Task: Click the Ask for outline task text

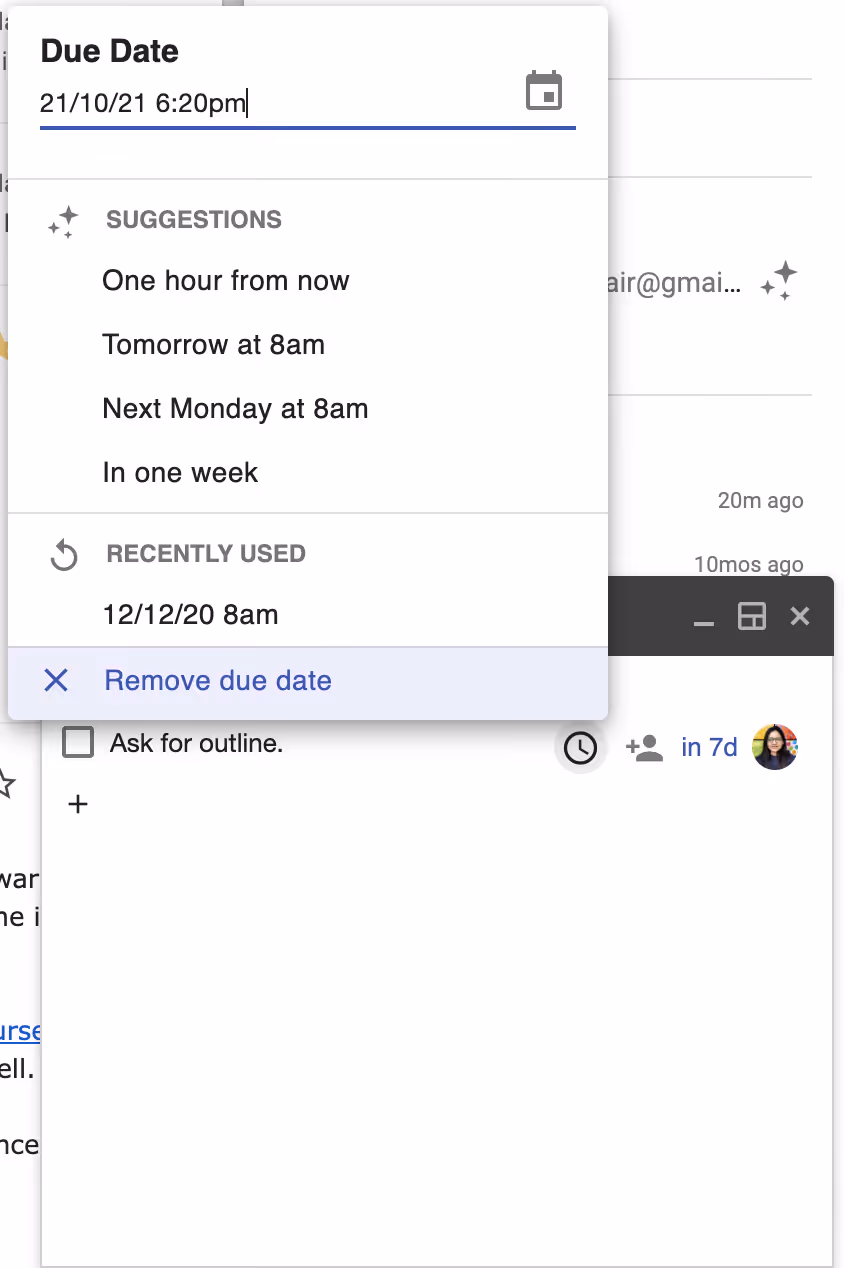Action: coord(196,743)
